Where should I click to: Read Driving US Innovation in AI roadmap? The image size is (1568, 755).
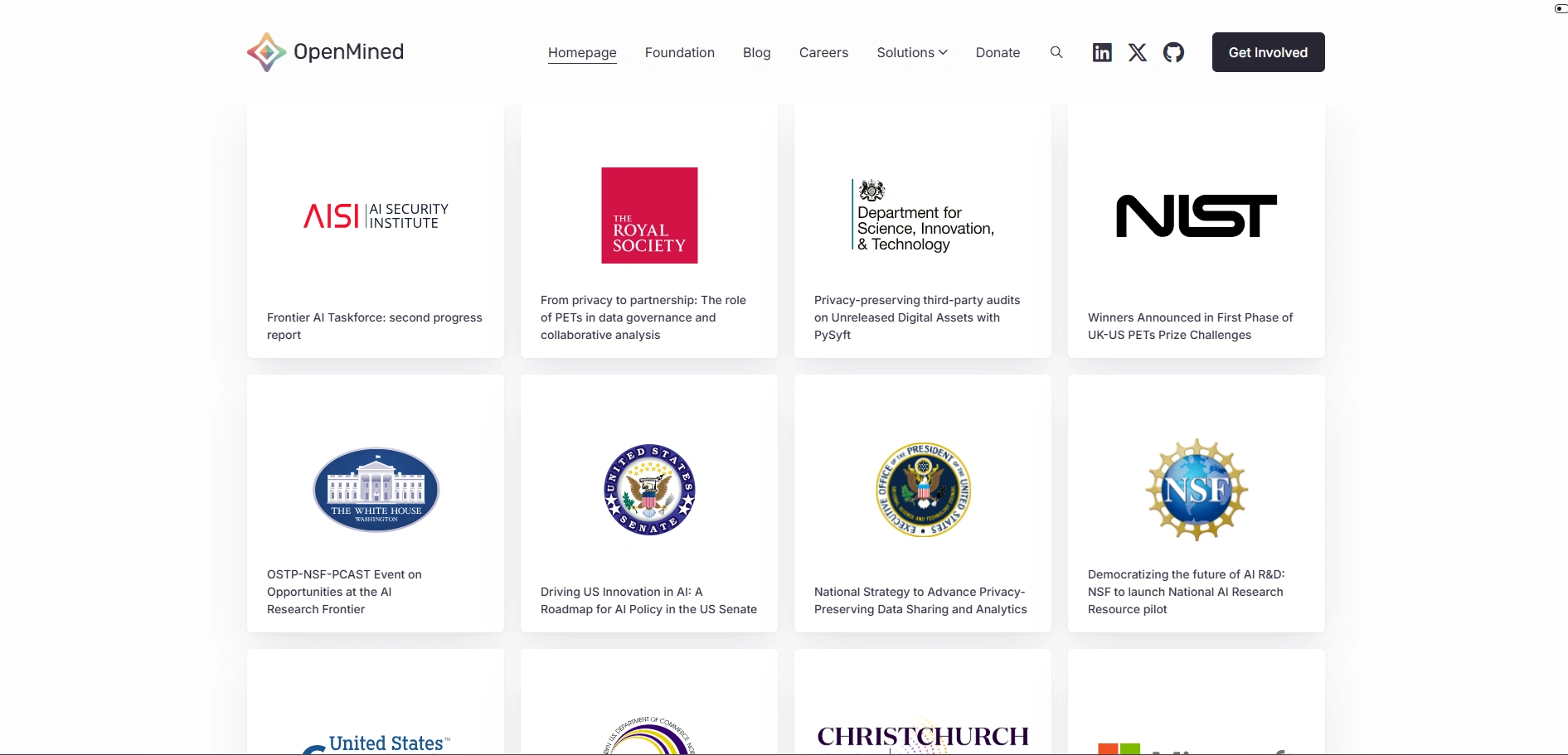click(x=648, y=601)
